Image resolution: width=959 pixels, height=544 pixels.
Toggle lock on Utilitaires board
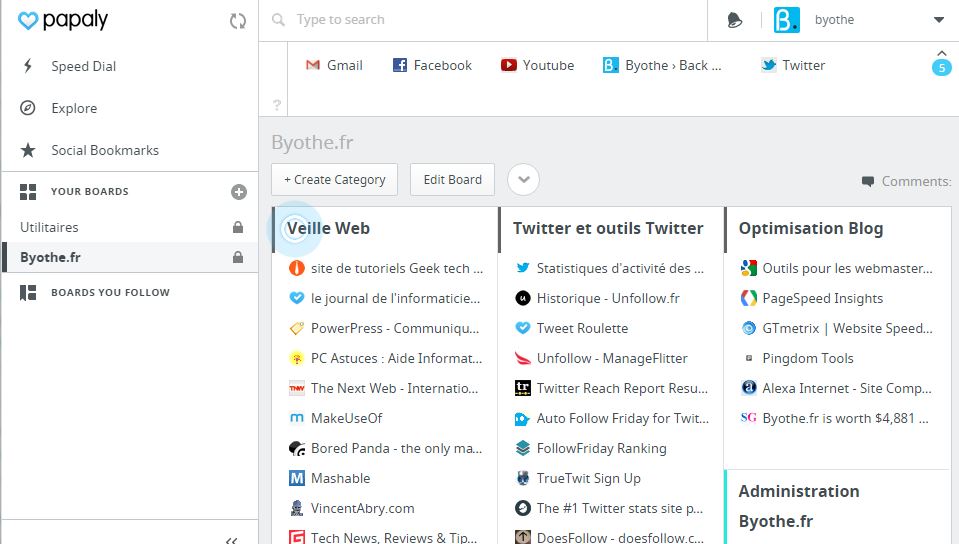[238, 227]
